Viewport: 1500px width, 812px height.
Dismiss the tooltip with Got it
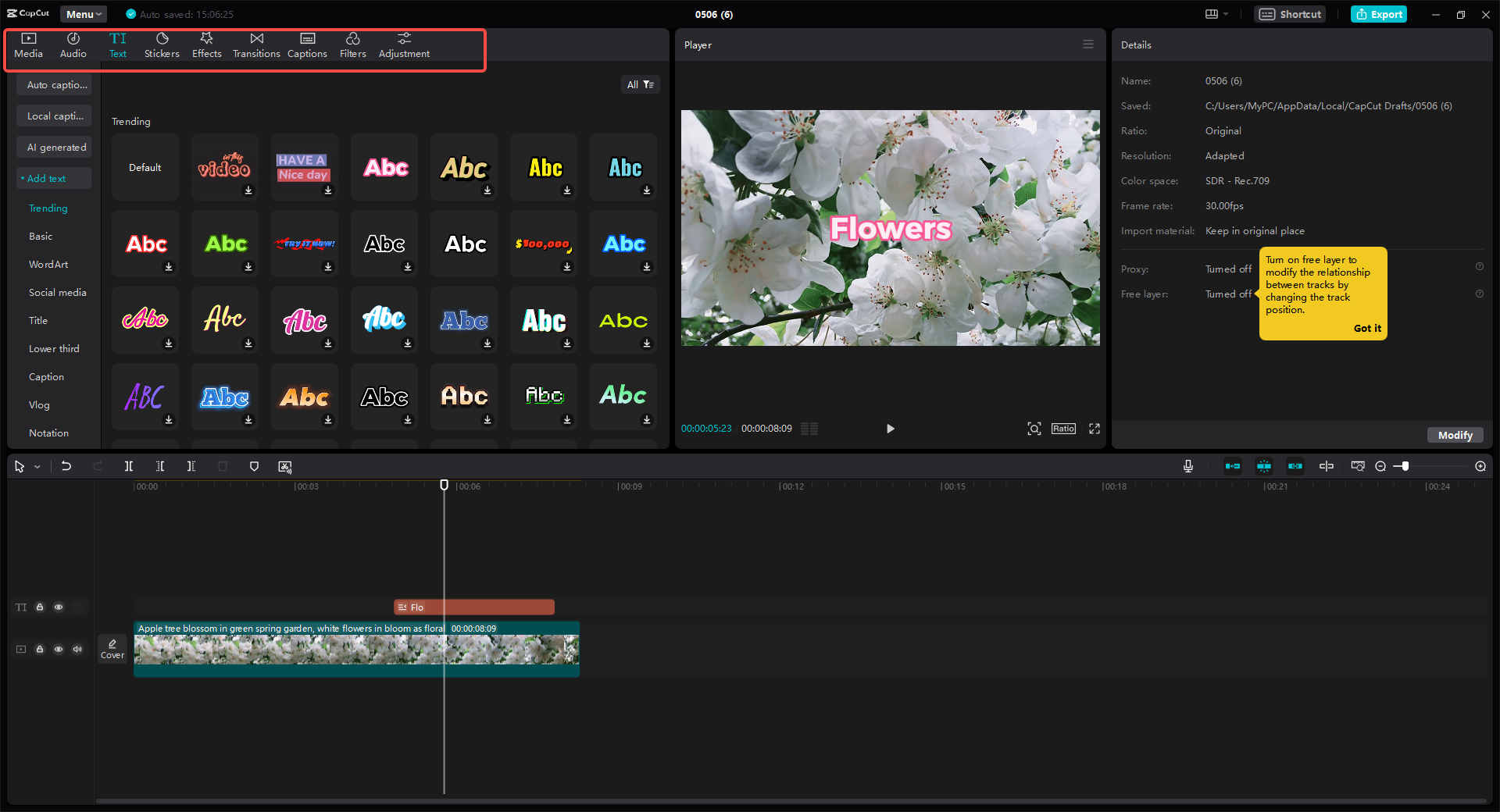point(1366,328)
